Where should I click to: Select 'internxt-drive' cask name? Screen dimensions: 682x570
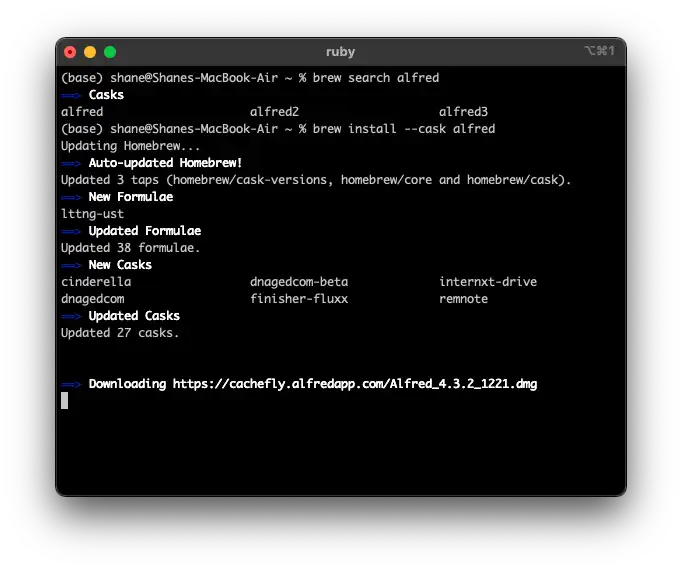point(488,282)
